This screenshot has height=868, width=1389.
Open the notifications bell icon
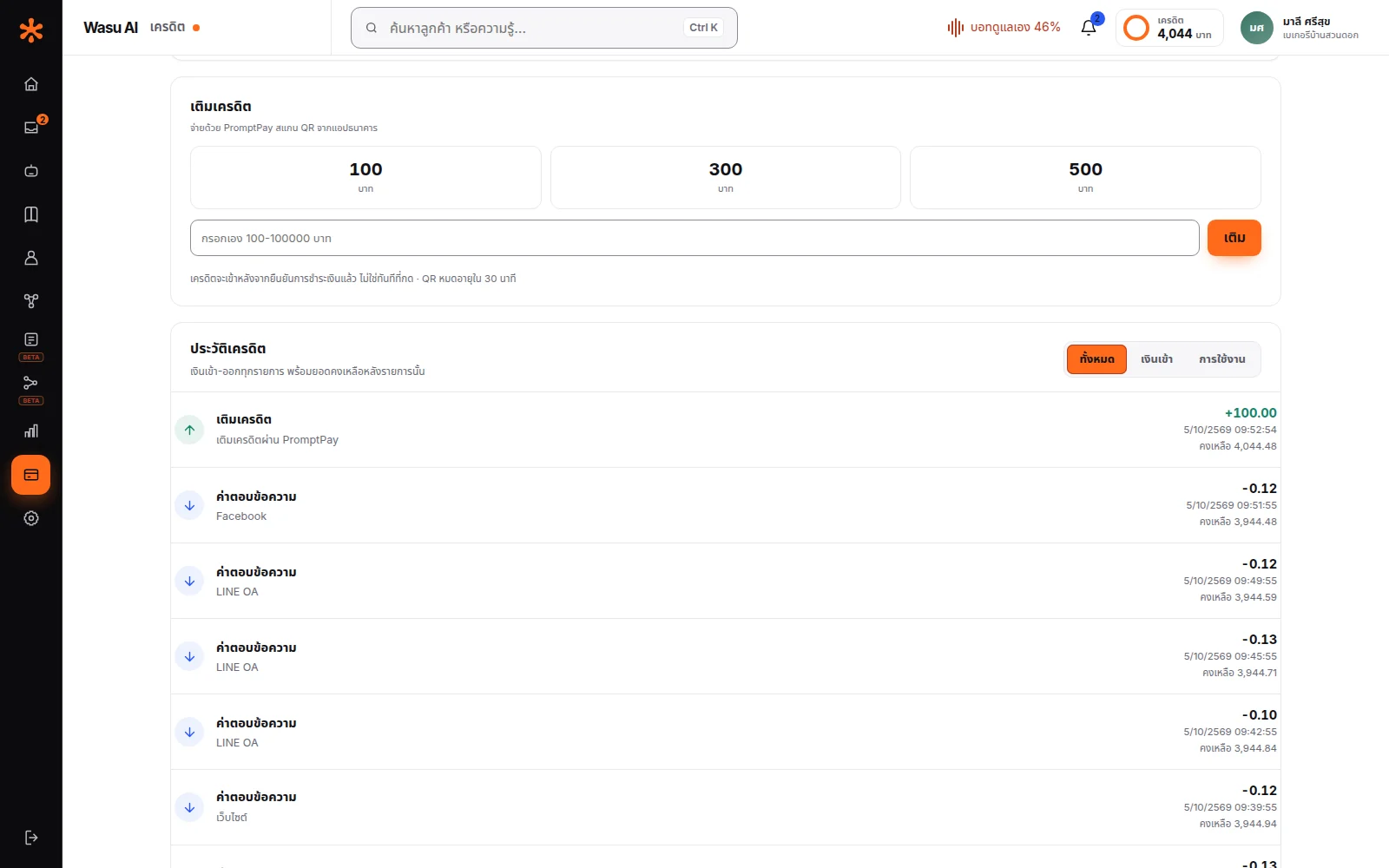click(1089, 28)
